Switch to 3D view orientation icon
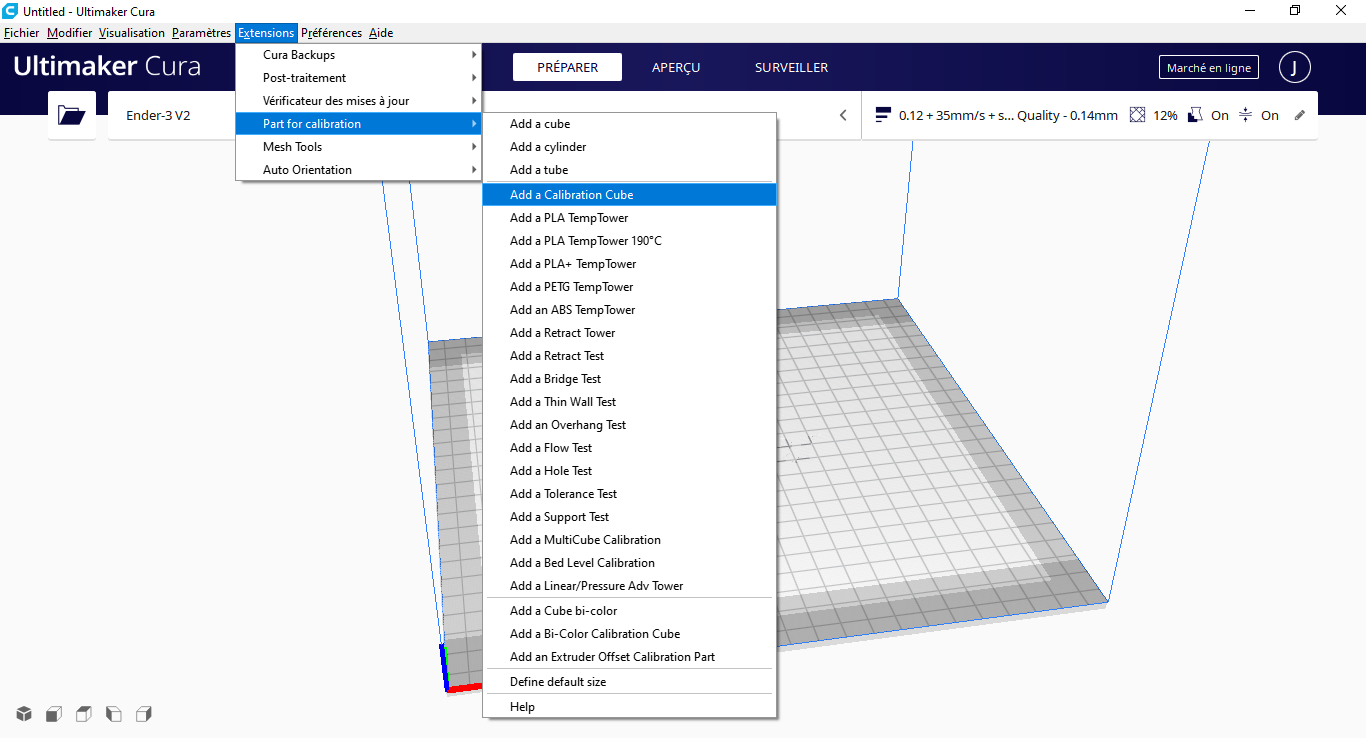 pos(24,714)
